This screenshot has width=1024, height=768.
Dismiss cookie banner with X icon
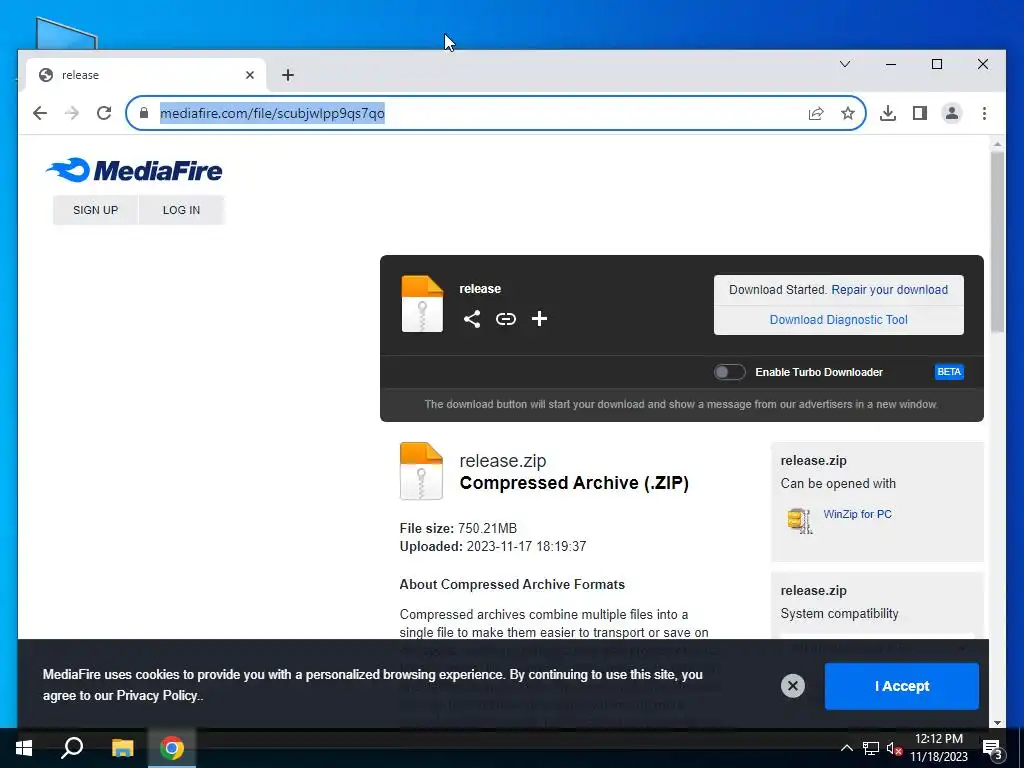793,686
